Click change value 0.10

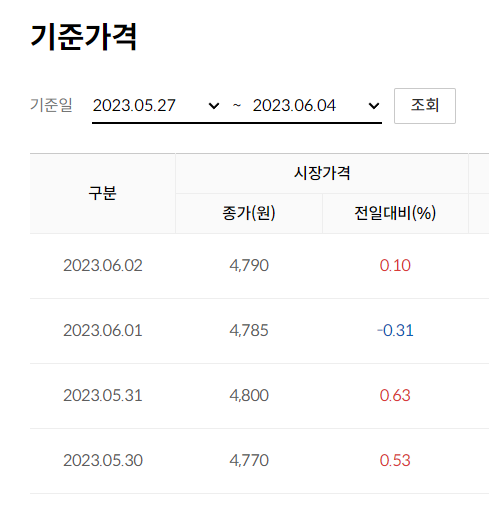(395, 266)
